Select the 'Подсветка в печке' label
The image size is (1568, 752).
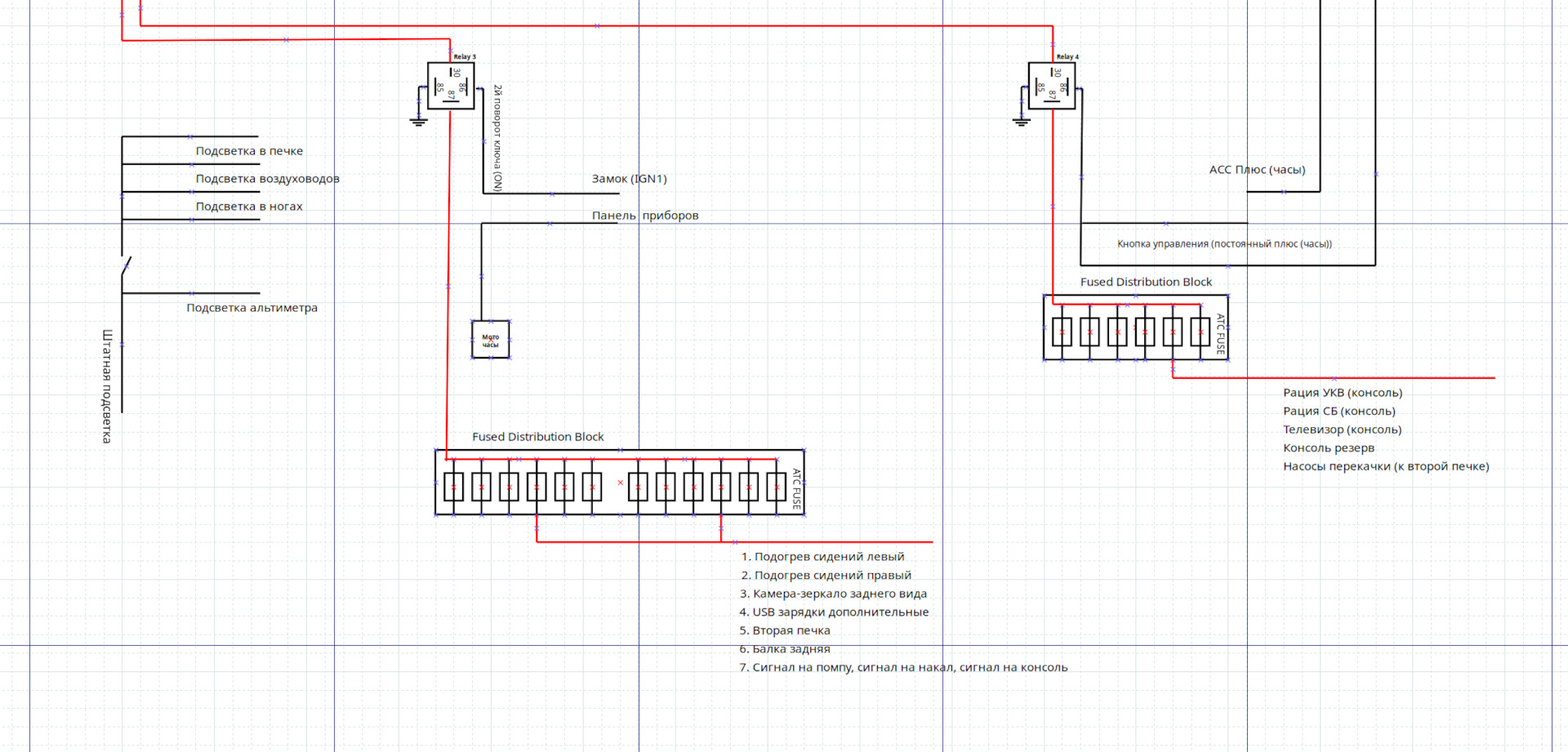pos(249,151)
